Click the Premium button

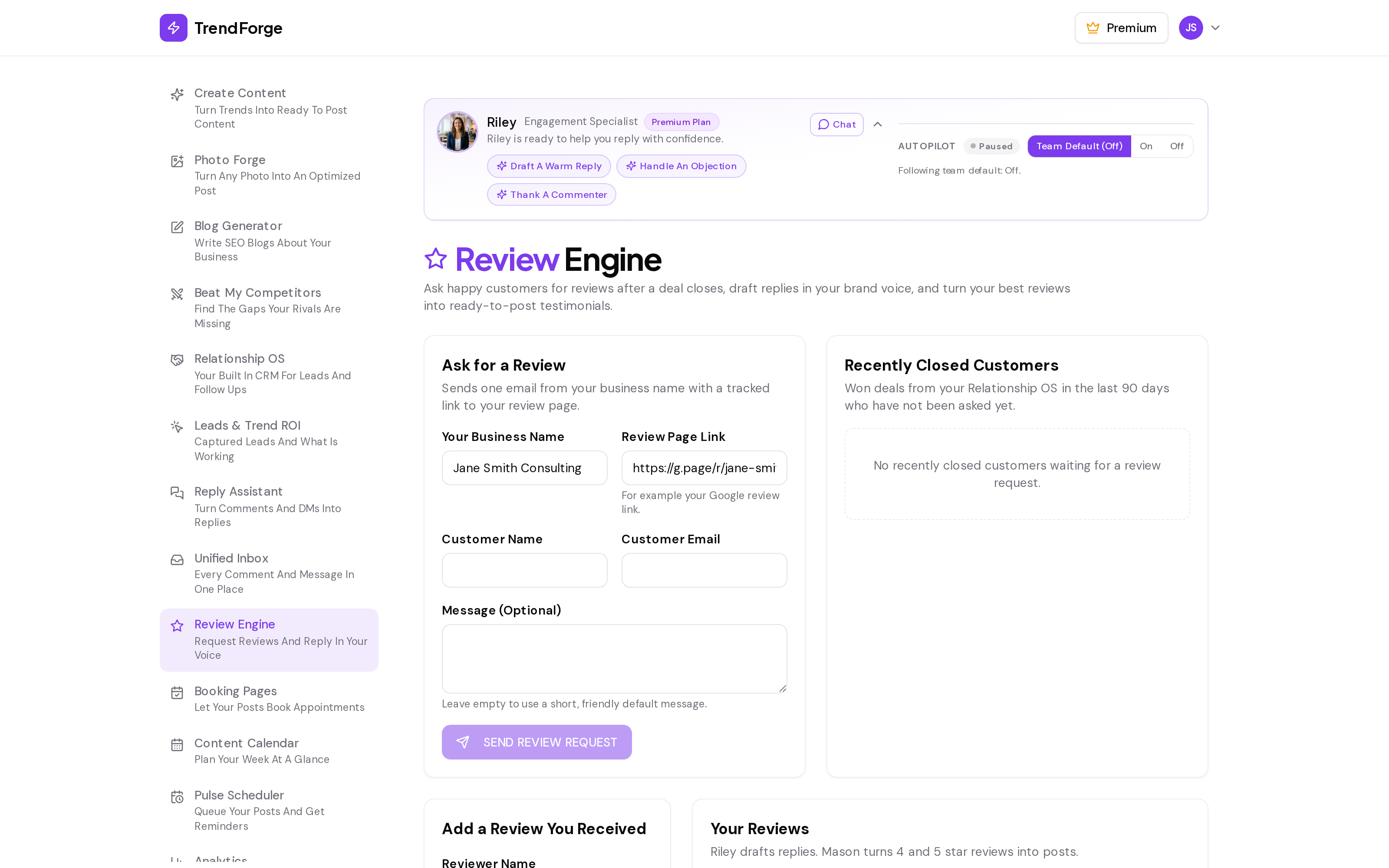pos(1121,27)
